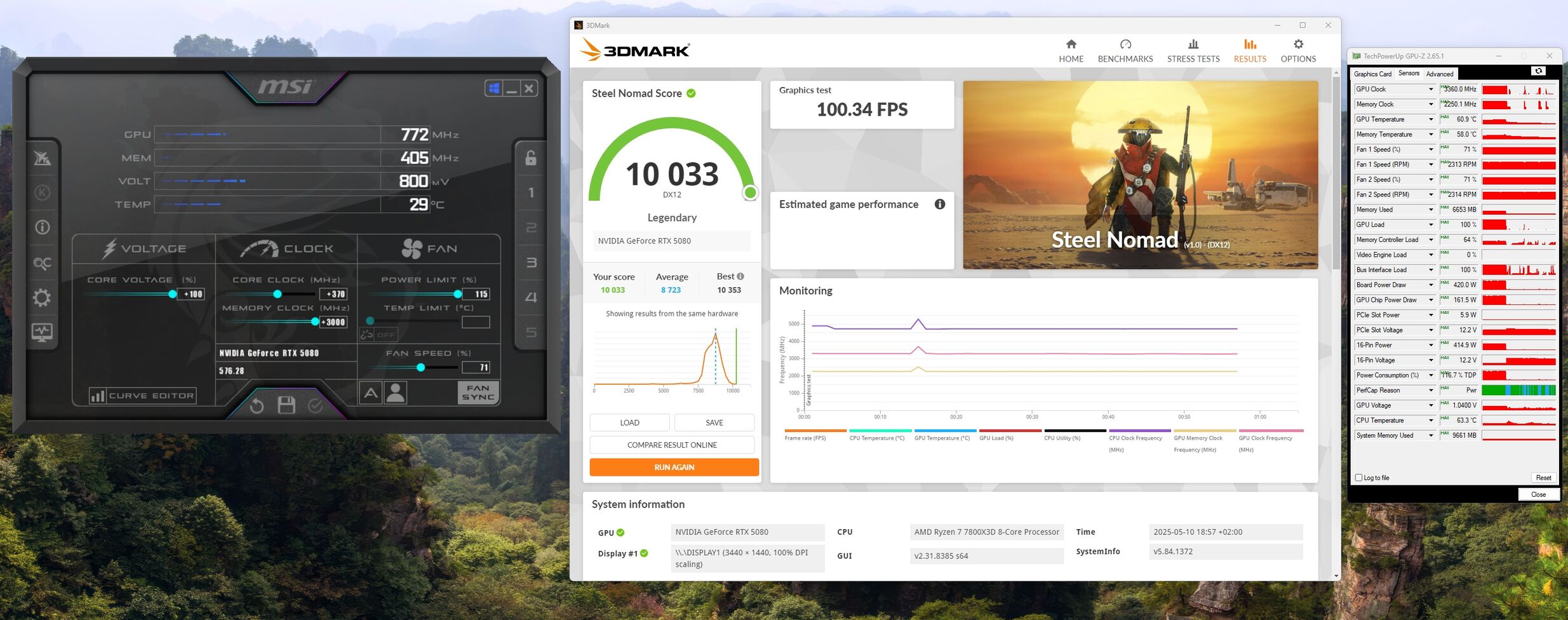The width and height of the screenshot is (1568, 620).
Task: Open 3DMark Benchmarks section
Action: point(1125,51)
